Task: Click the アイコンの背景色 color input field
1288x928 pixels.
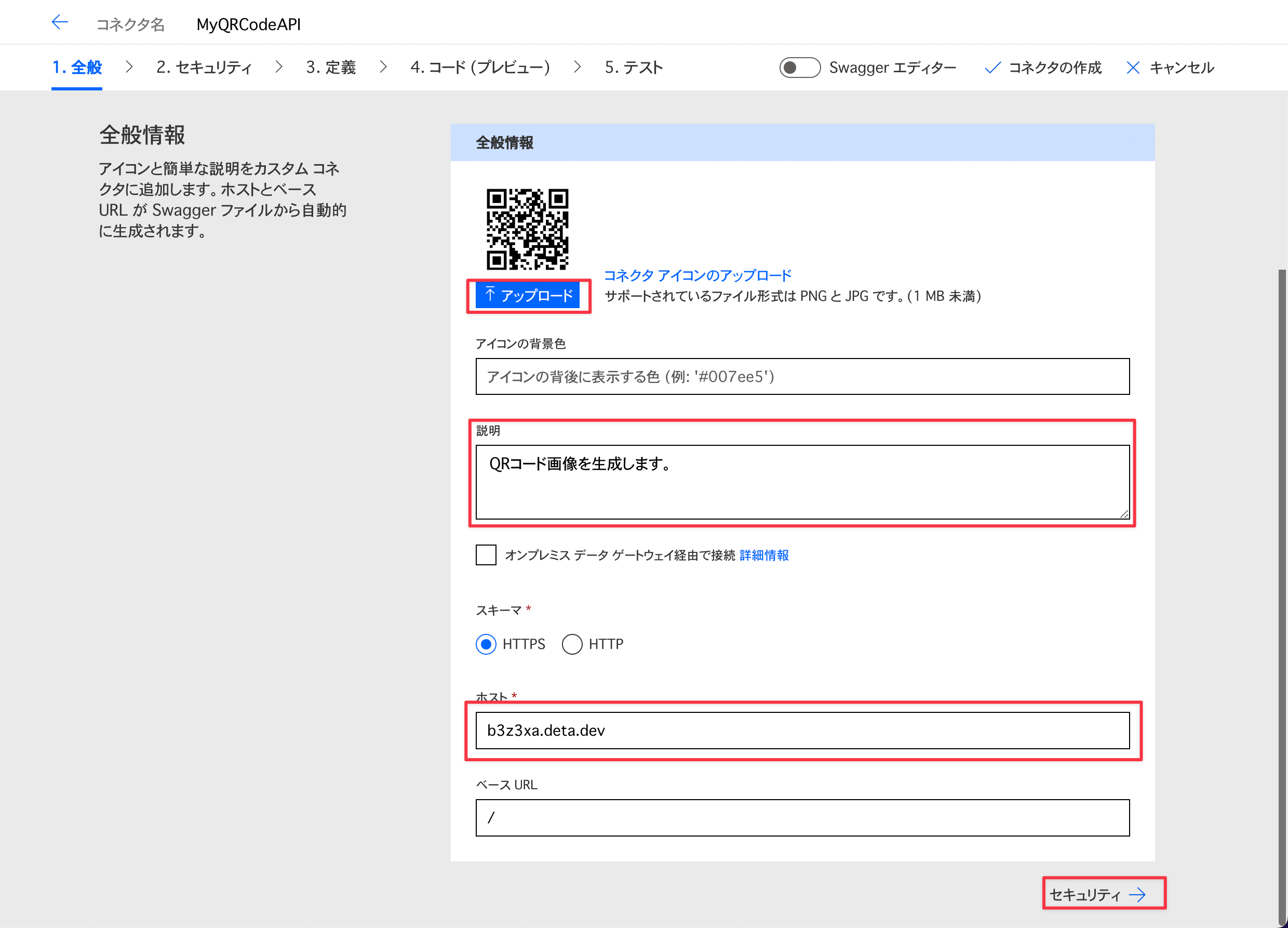Action: pyautogui.click(x=802, y=376)
